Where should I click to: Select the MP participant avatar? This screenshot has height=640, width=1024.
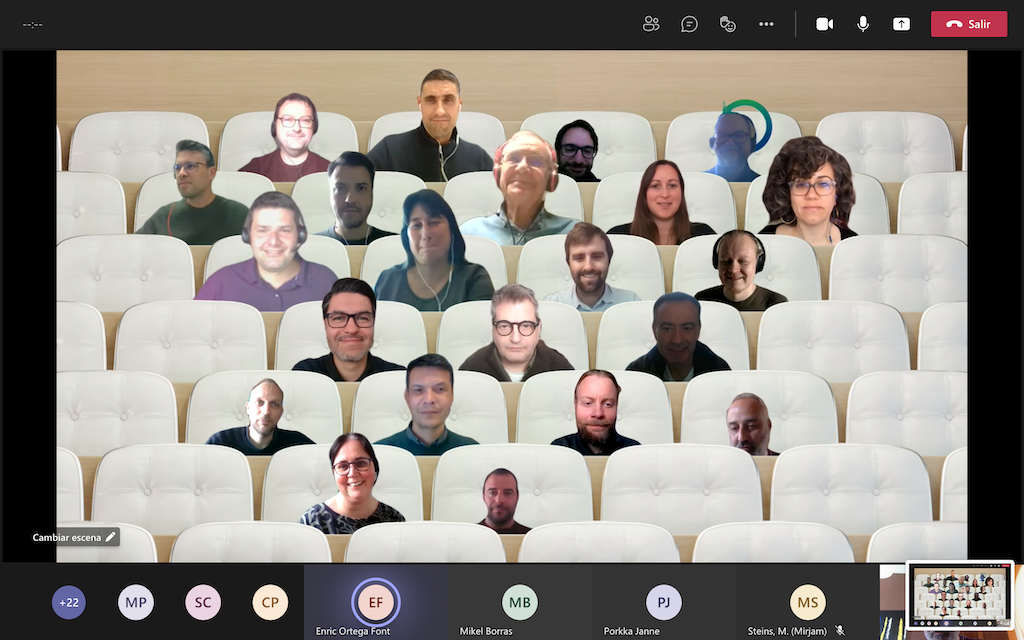136,602
